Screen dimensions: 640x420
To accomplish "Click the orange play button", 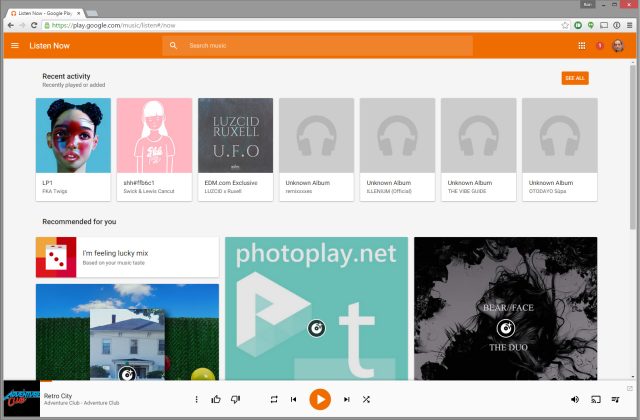I will 320,399.
